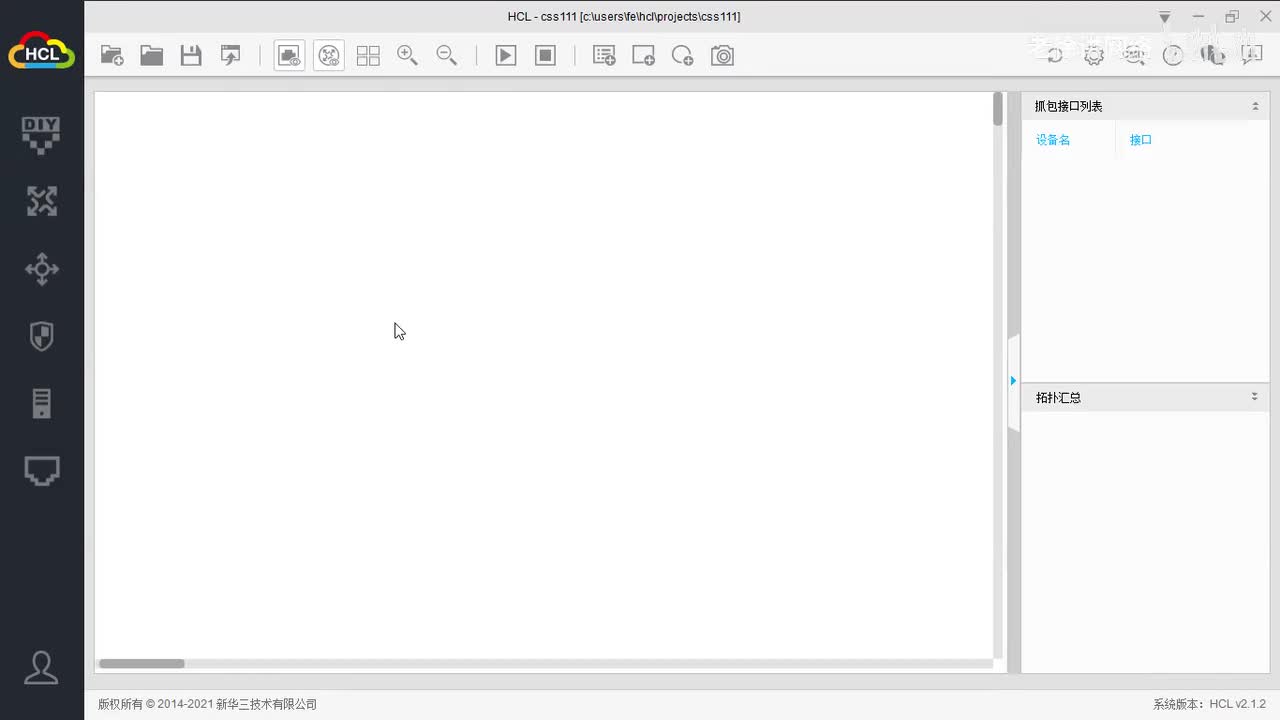Toggle the four-square grid icon
Image resolution: width=1280 pixels, height=720 pixels.
(x=368, y=56)
